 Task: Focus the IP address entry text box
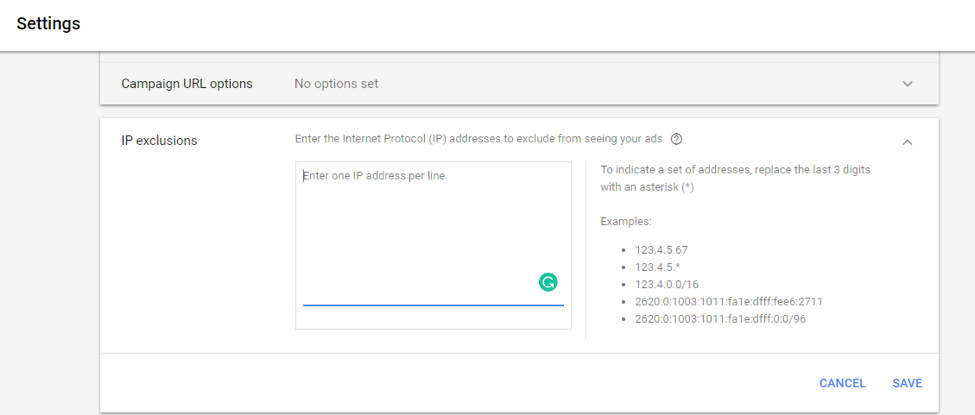click(432, 230)
